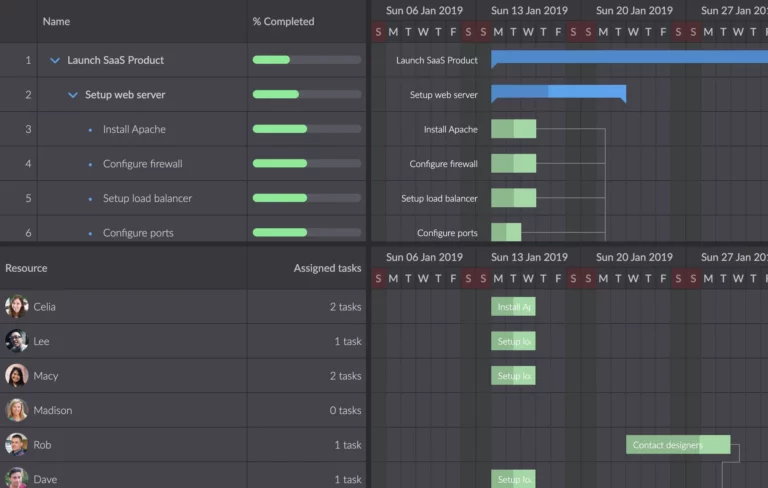Image resolution: width=768 pixels, height=488 pixels.
Task: Click the Madison resource name
Action: click(53, 410)
